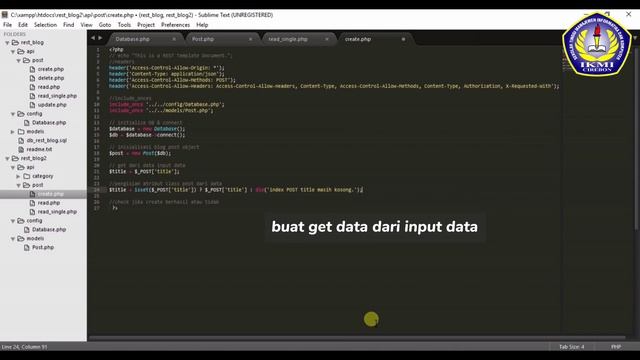
Task: Click the horizontal scrollbar under the editor
Action: click(x=357, y=338)
